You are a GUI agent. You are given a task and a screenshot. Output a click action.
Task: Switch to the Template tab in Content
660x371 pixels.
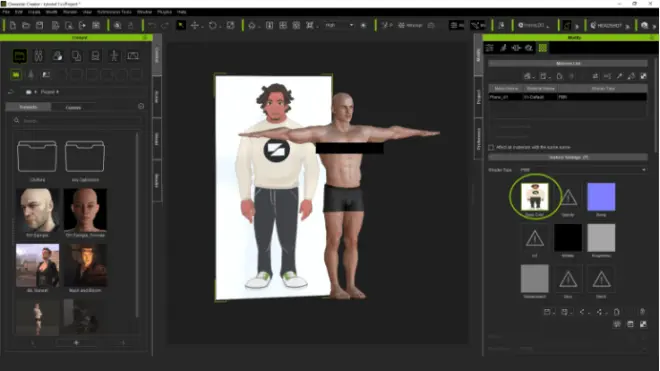[x=28, y=107]
